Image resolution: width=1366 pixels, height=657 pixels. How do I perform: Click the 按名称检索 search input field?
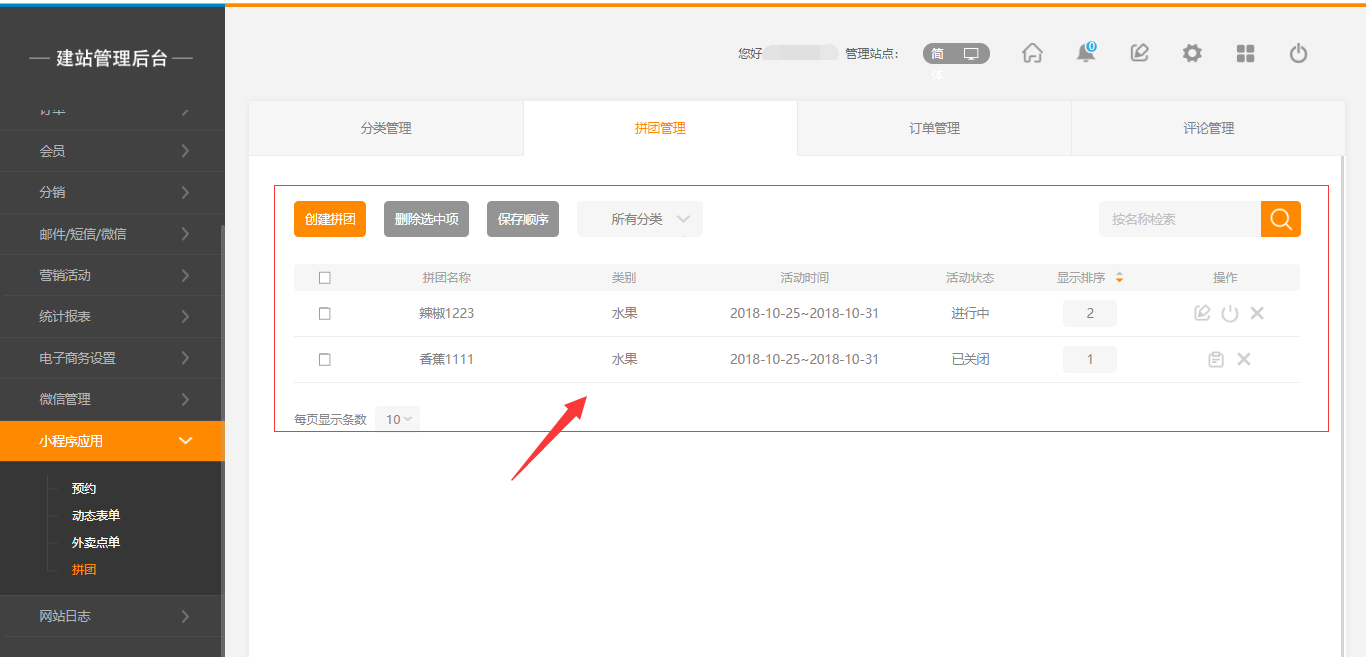(x=1179, y=219)
